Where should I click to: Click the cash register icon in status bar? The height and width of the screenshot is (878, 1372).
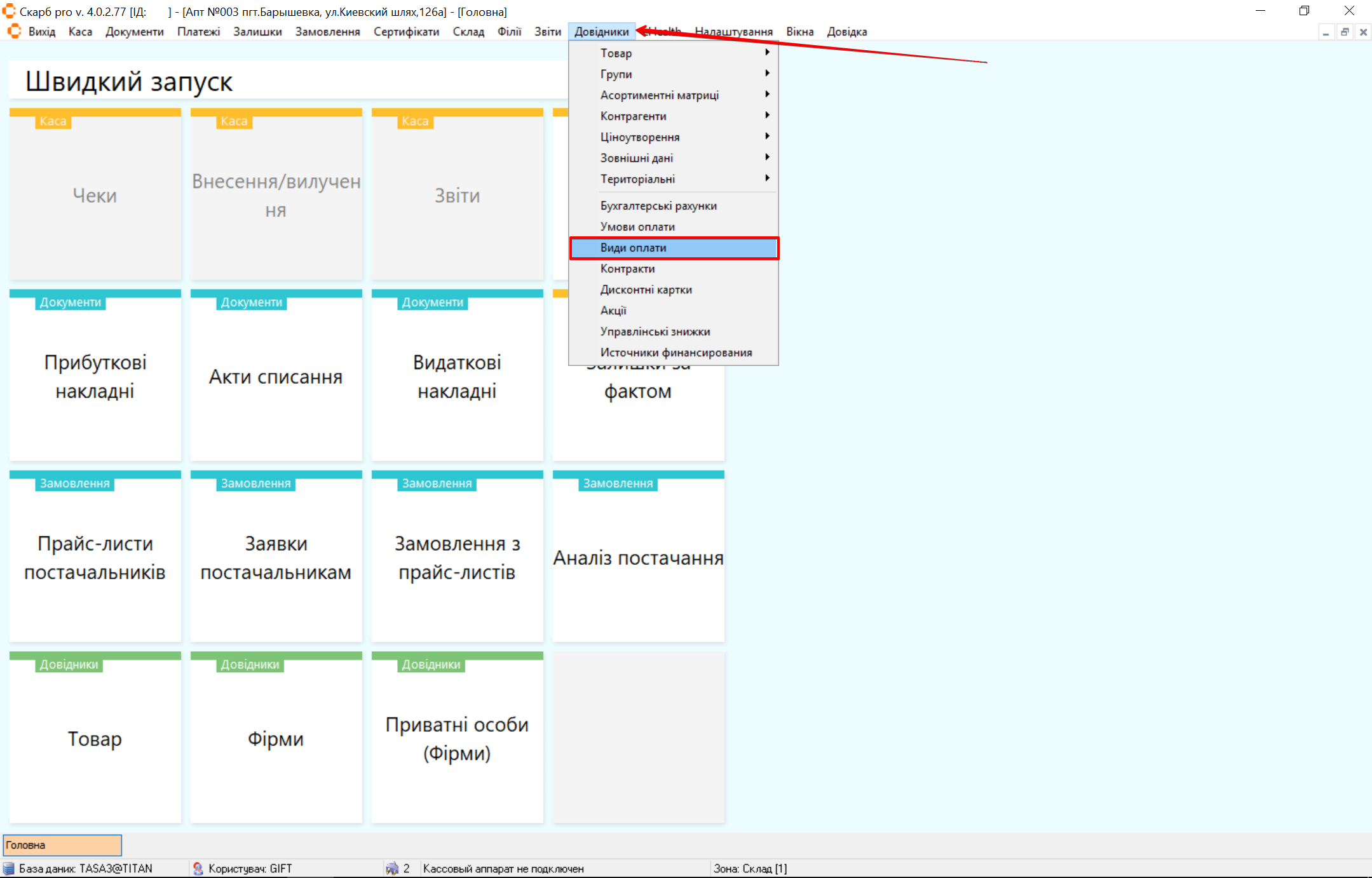[x=392, y=868]
